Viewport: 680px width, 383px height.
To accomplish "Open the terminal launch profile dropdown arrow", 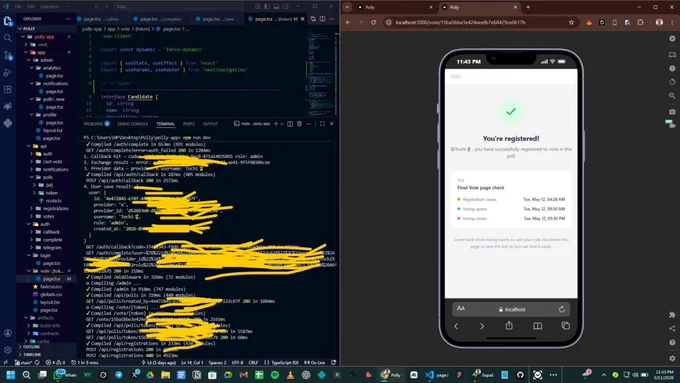I will pos(282,124).
